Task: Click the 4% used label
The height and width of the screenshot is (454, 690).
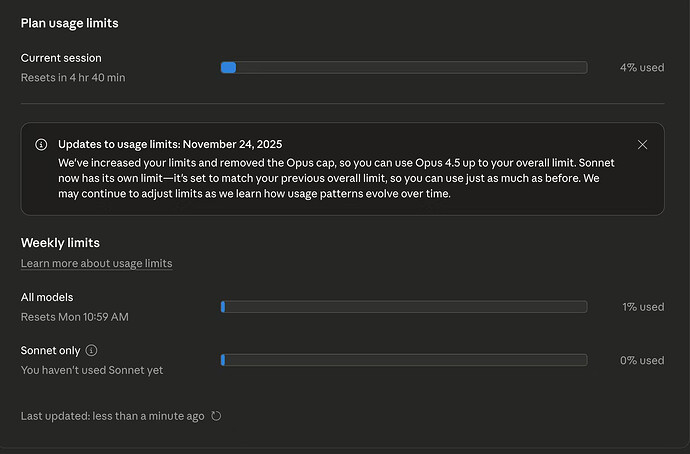Action: (641, 68)
